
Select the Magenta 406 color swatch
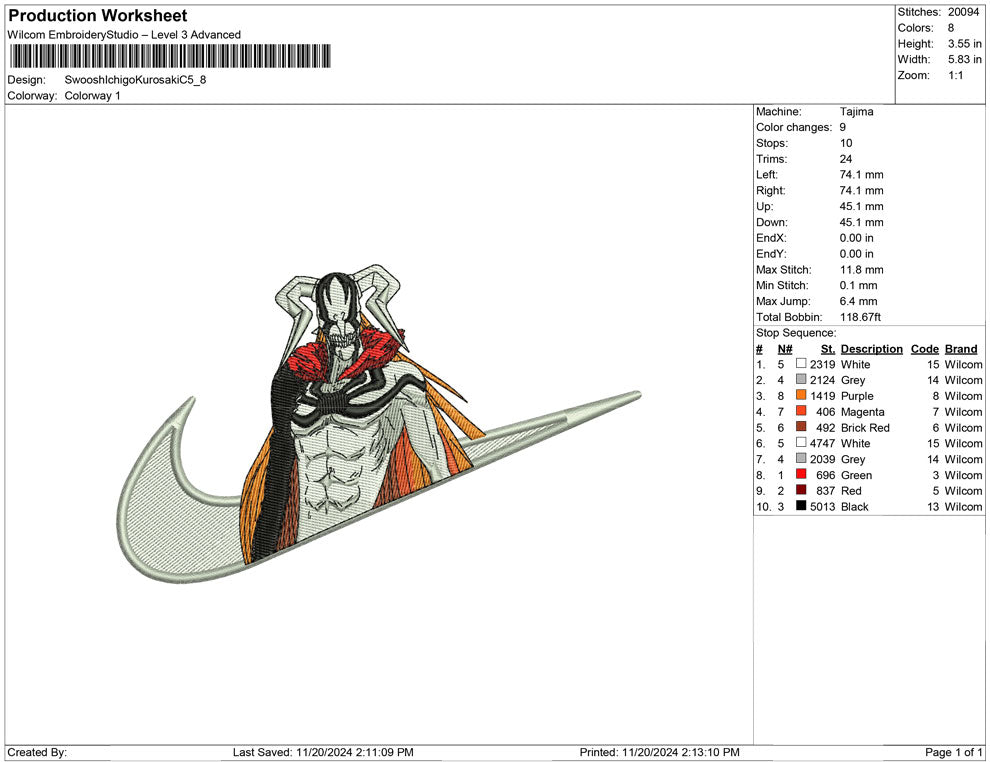801,412
